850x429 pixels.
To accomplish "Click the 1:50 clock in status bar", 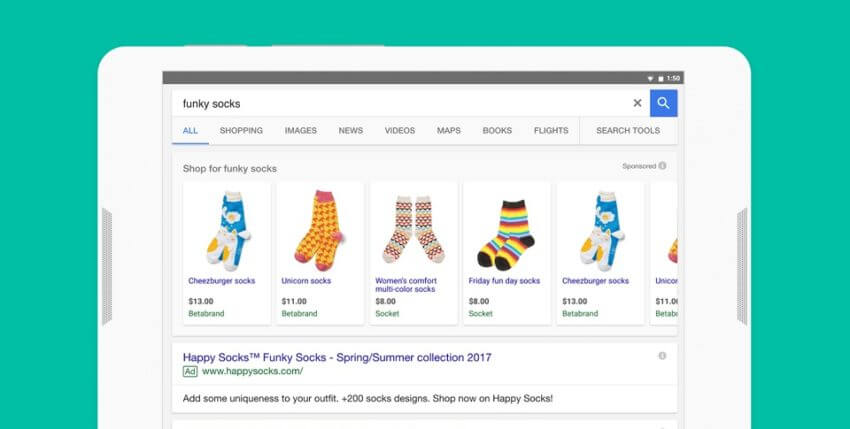I will (x=673, y=79).
